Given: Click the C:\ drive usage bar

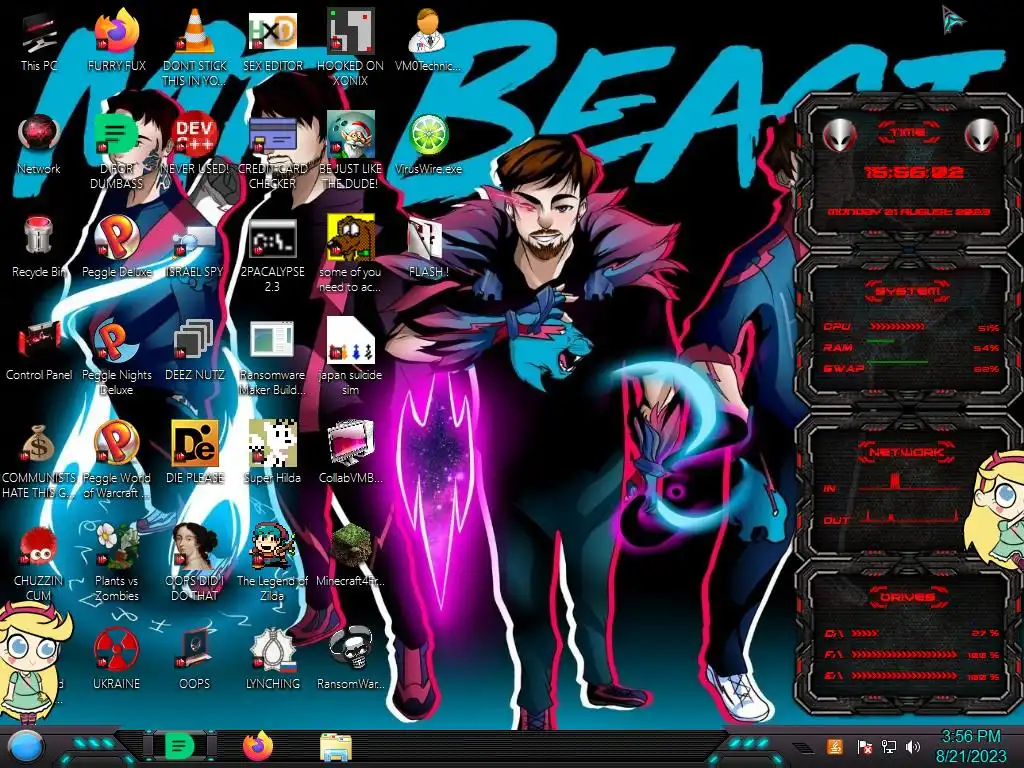Looking at the screenshot, I should pos(865,633).
